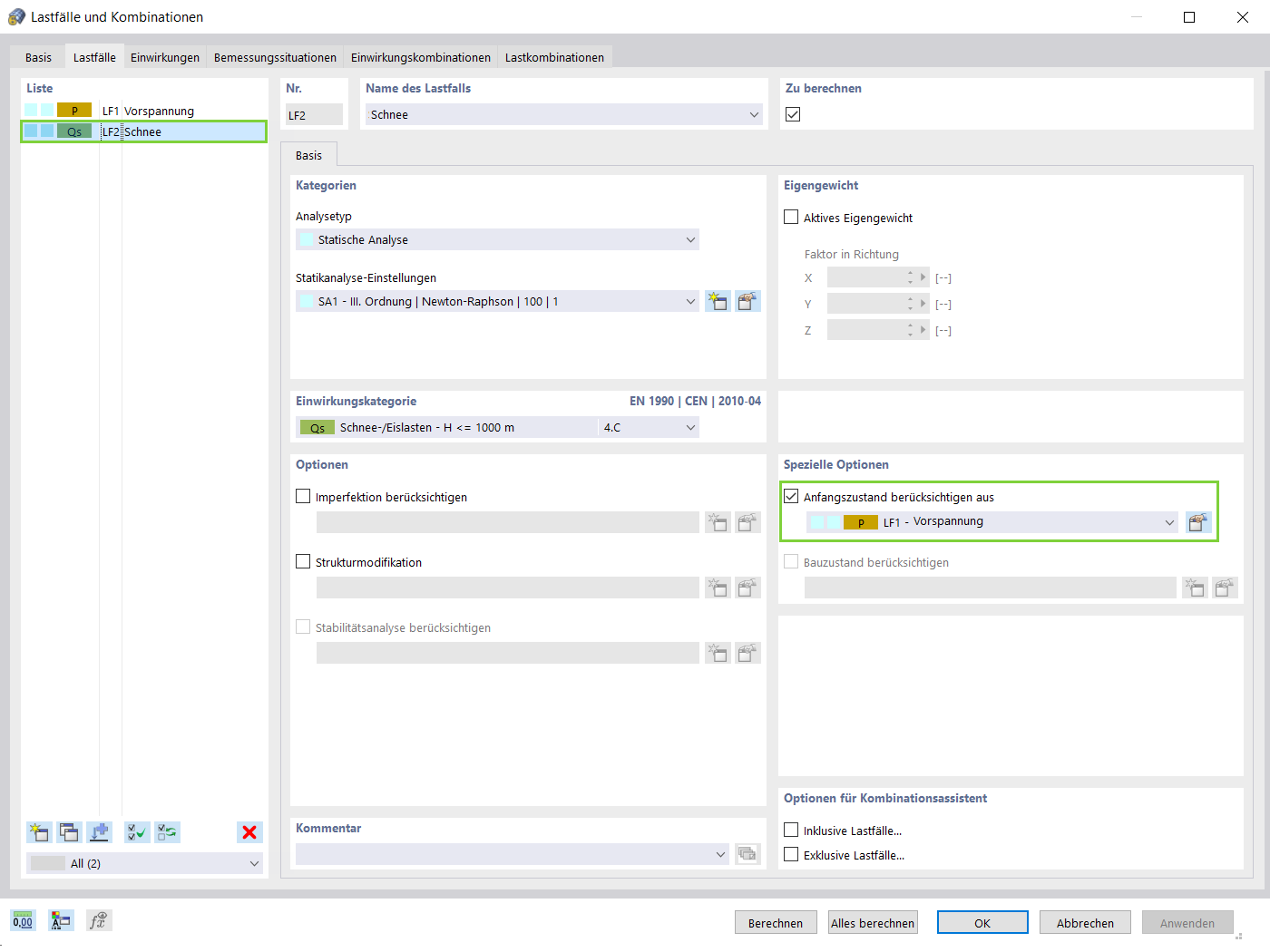The image size is (1270, 952).
Task: Tick Imperfektion berücksichtigen
Action: [x=303, y=497]
